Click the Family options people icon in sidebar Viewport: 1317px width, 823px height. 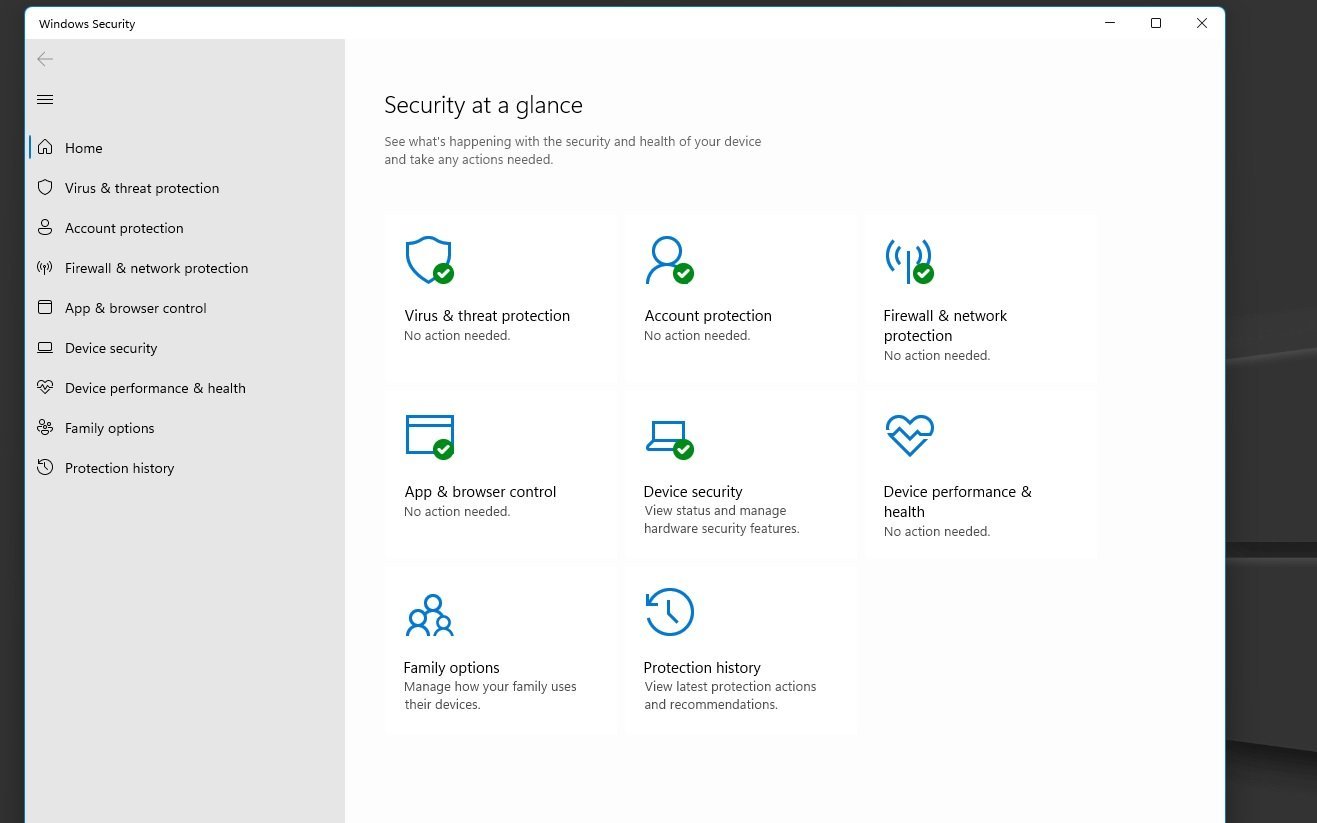click(45, 427)
